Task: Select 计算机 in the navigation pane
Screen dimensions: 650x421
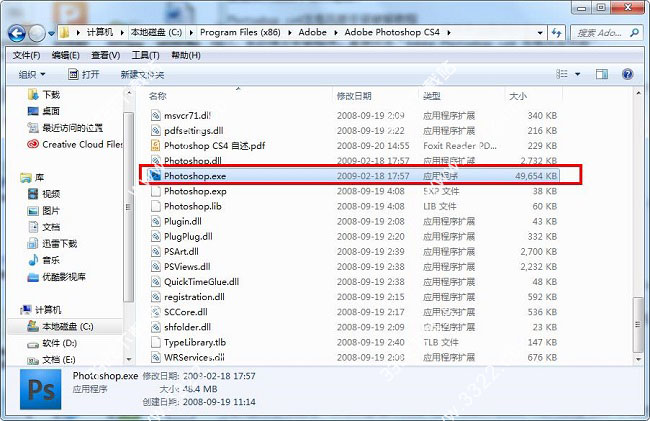Action: click(x=41, y=310)
